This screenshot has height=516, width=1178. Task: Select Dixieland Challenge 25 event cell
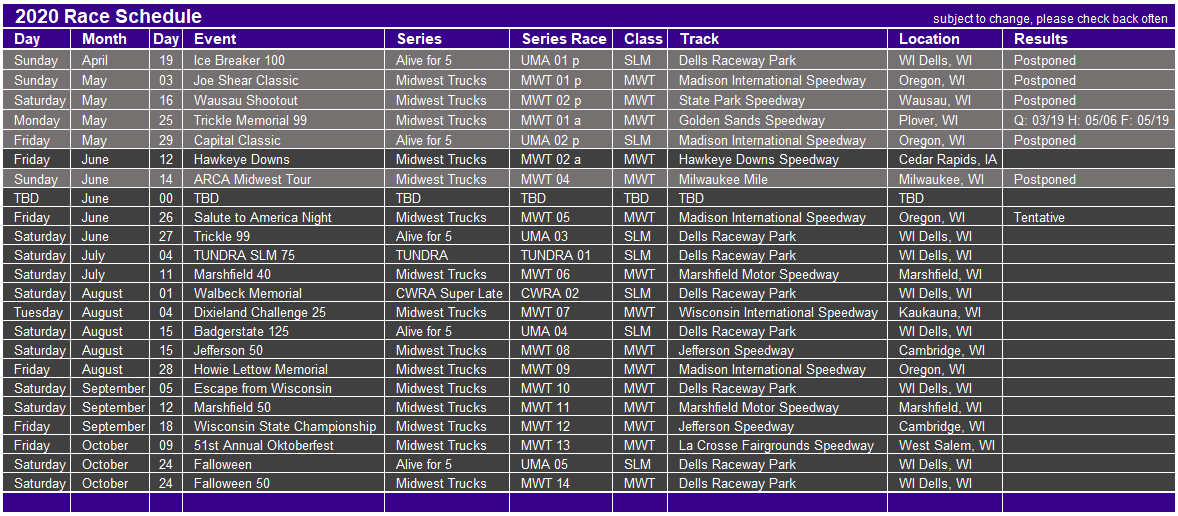coord(283,312)
